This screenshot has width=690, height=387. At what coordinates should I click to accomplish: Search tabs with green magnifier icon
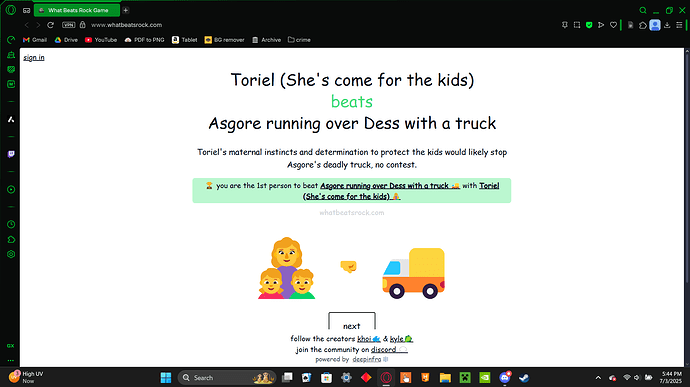[x=643, y=10]
